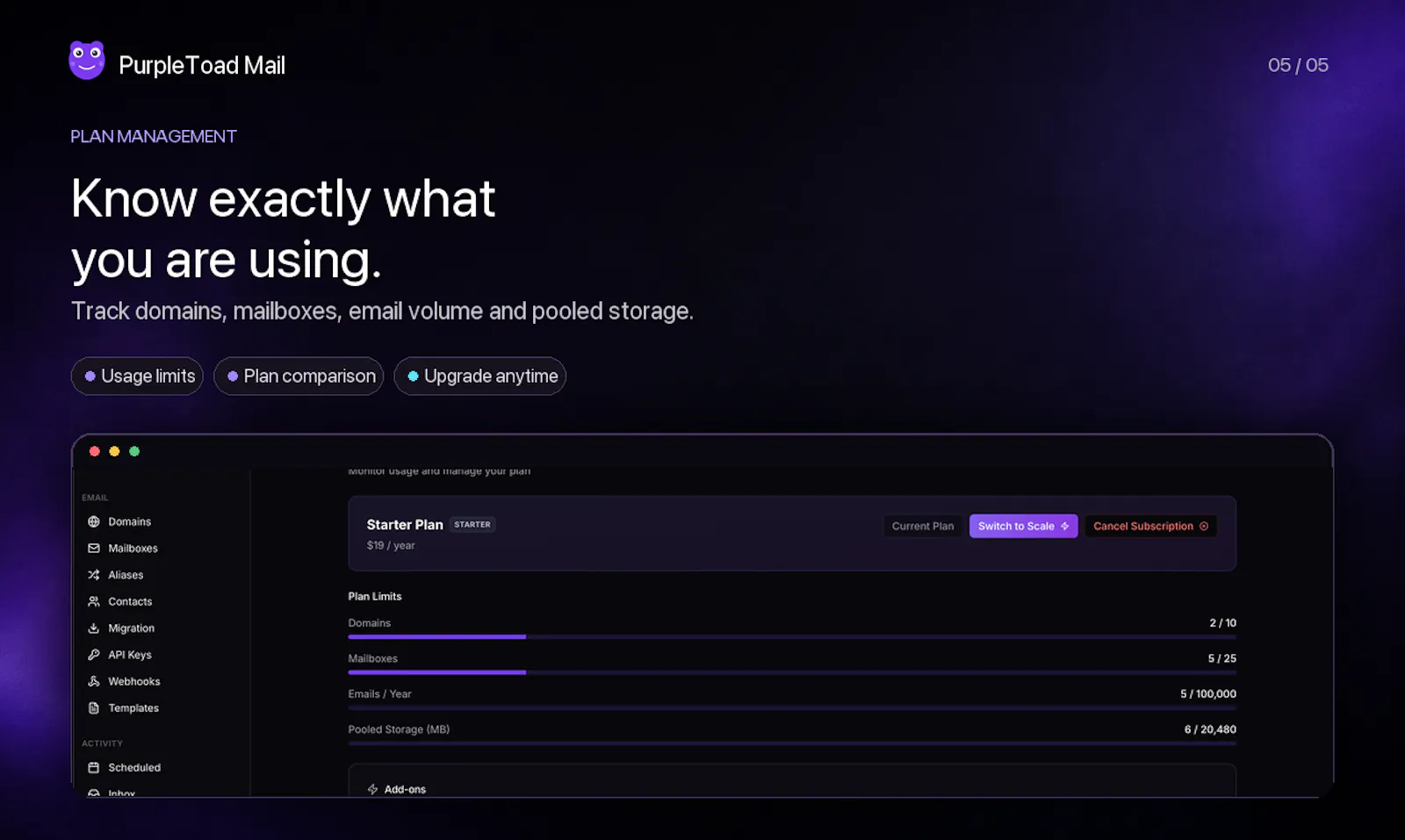The image size is (1405, 840).
Task: Click the Scheduled calendar icon
Action: [94, 767]
